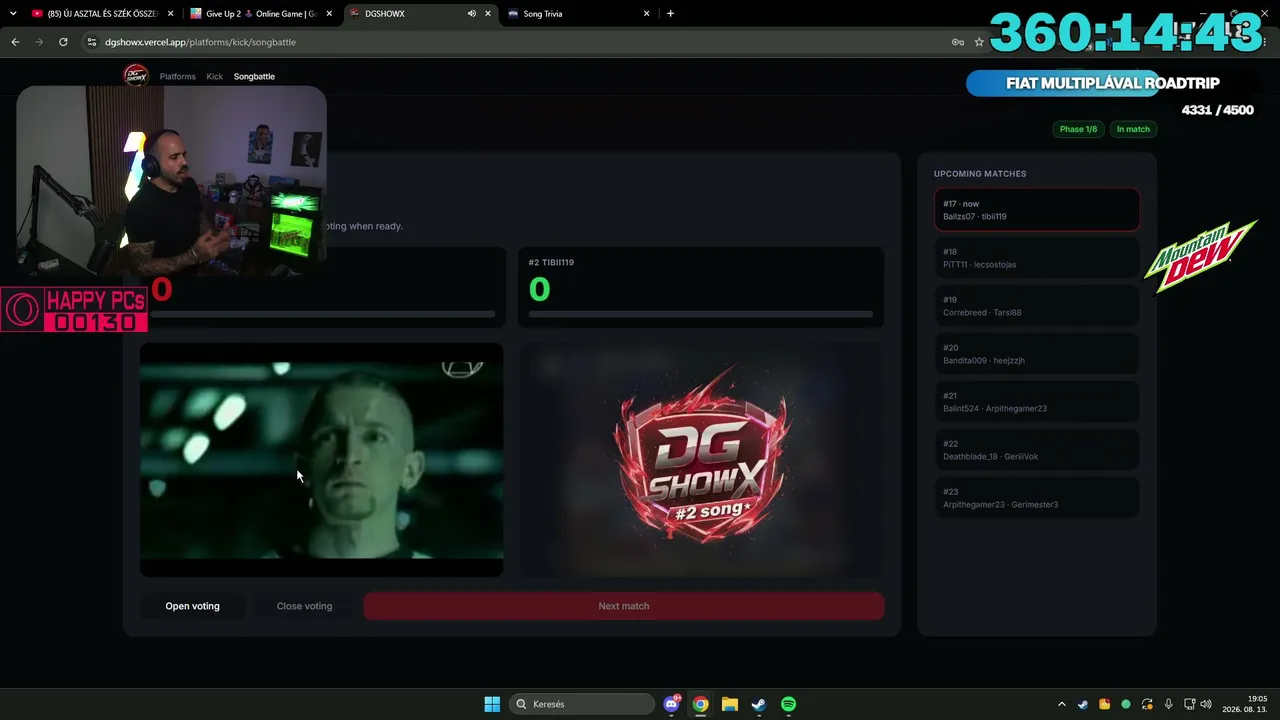Select match #23 Arpithegamer23 vs Gerimester3
Image resolution: width=1280 pixels, height=720 pixels.
pos(1037,498)
